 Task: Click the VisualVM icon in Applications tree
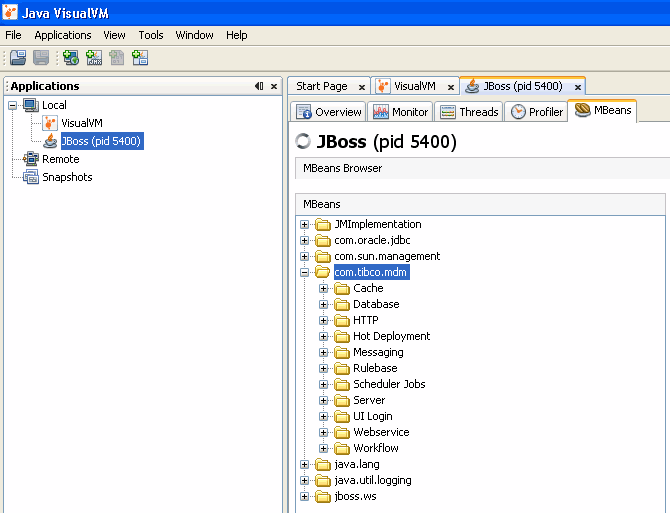(x=50, y=123)
